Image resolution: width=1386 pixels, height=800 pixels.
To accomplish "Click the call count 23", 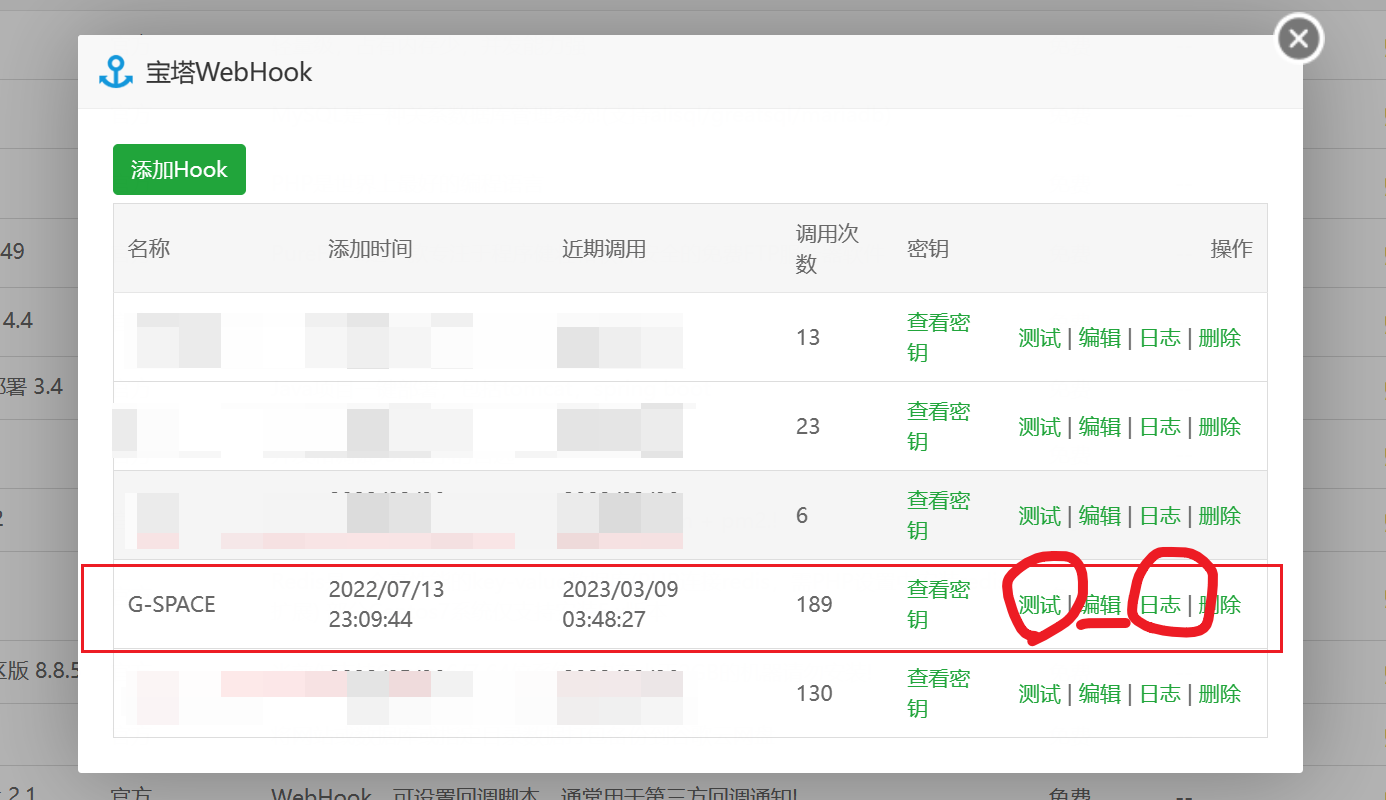I will [x=808, y=426].
